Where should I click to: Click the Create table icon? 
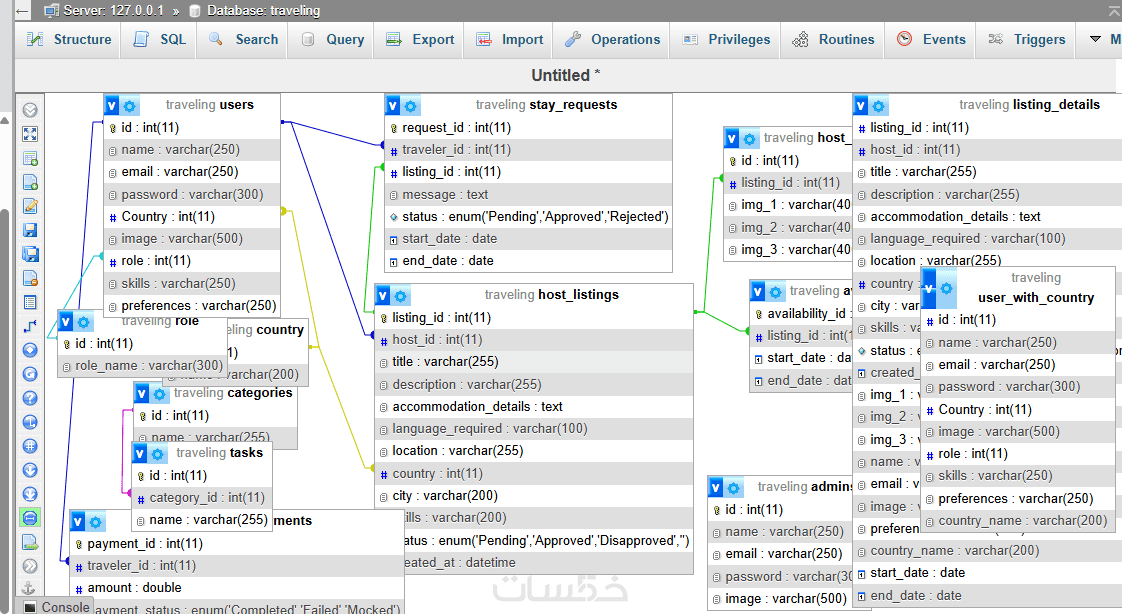coord(30,302)
